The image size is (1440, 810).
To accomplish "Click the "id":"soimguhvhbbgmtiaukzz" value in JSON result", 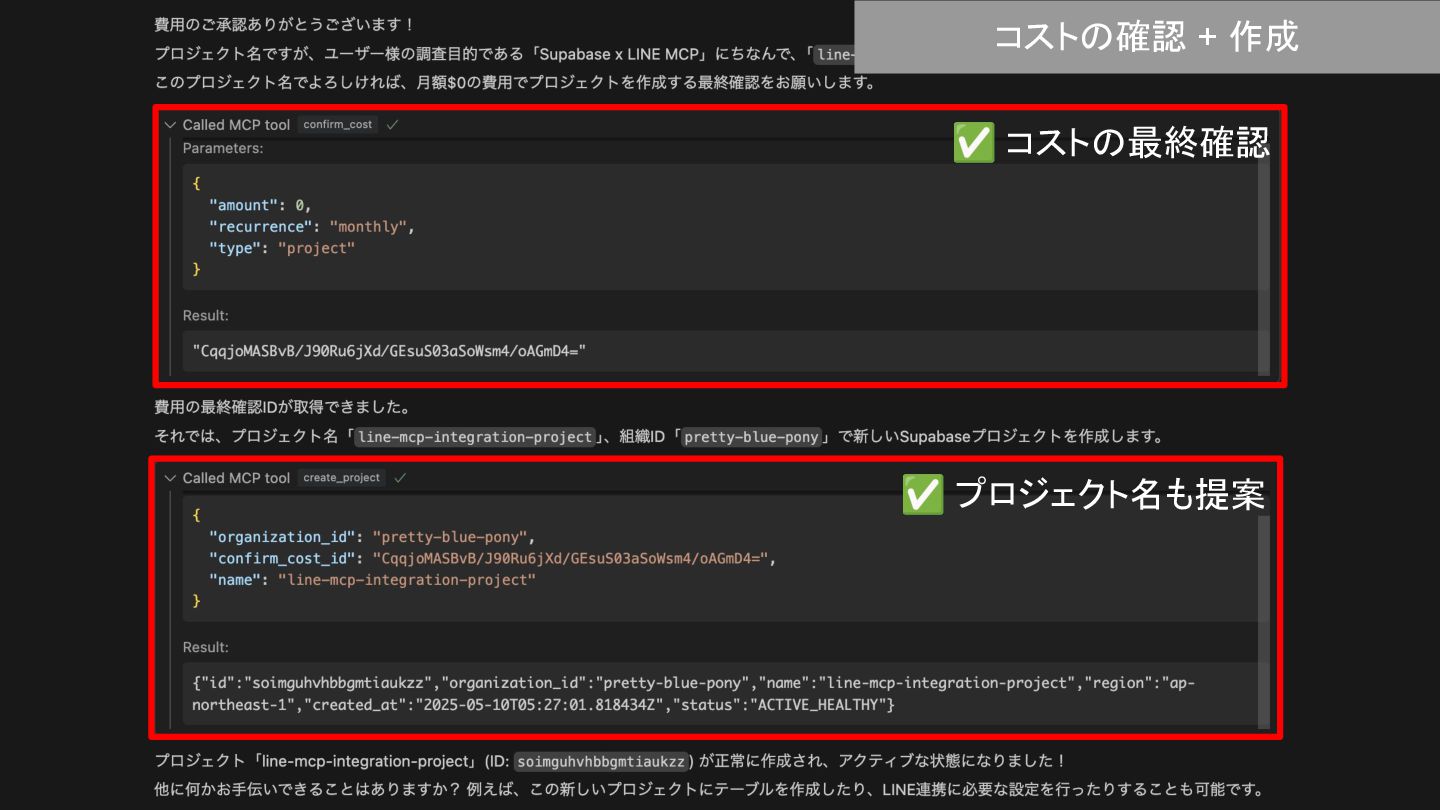I will tap(315, 684).
